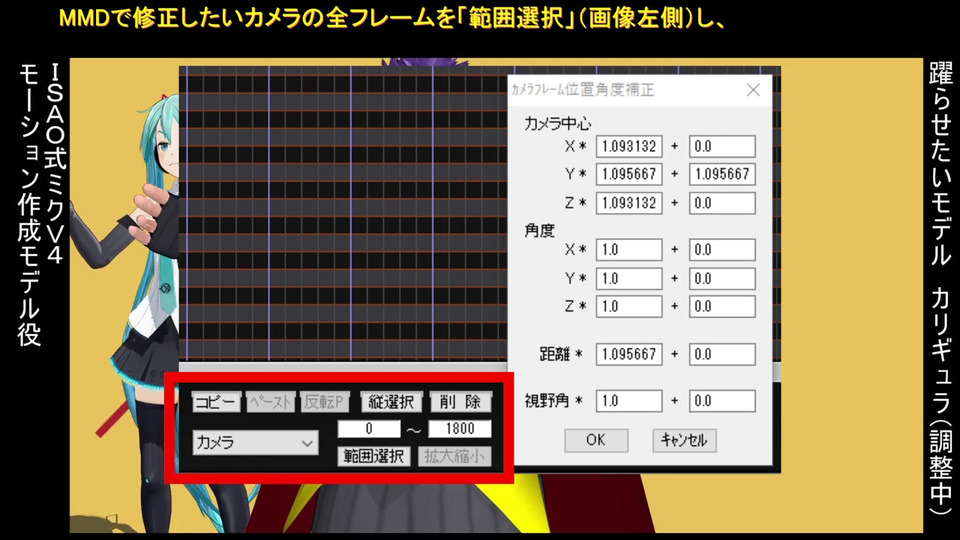Click 角度 Z multiplier field

[x=629, y=307]
